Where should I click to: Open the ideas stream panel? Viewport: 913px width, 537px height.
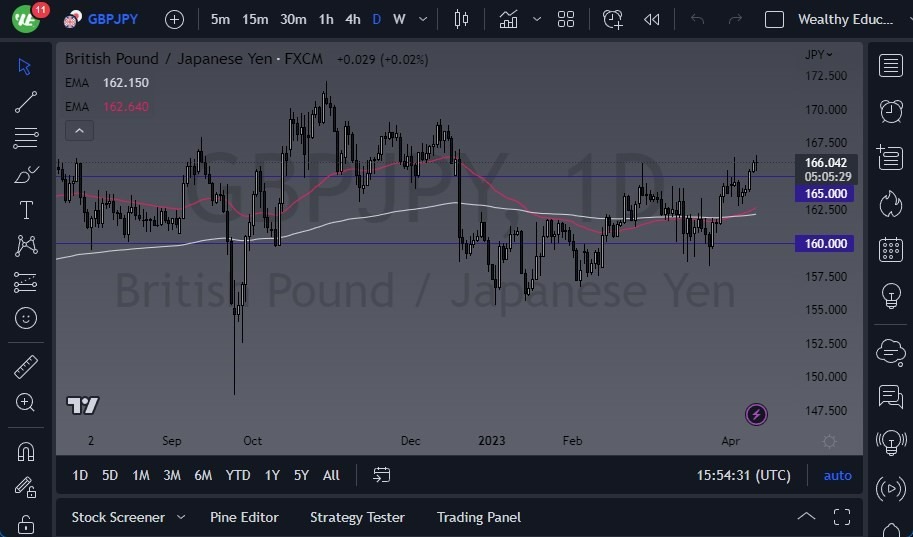[x=890, y=443]
